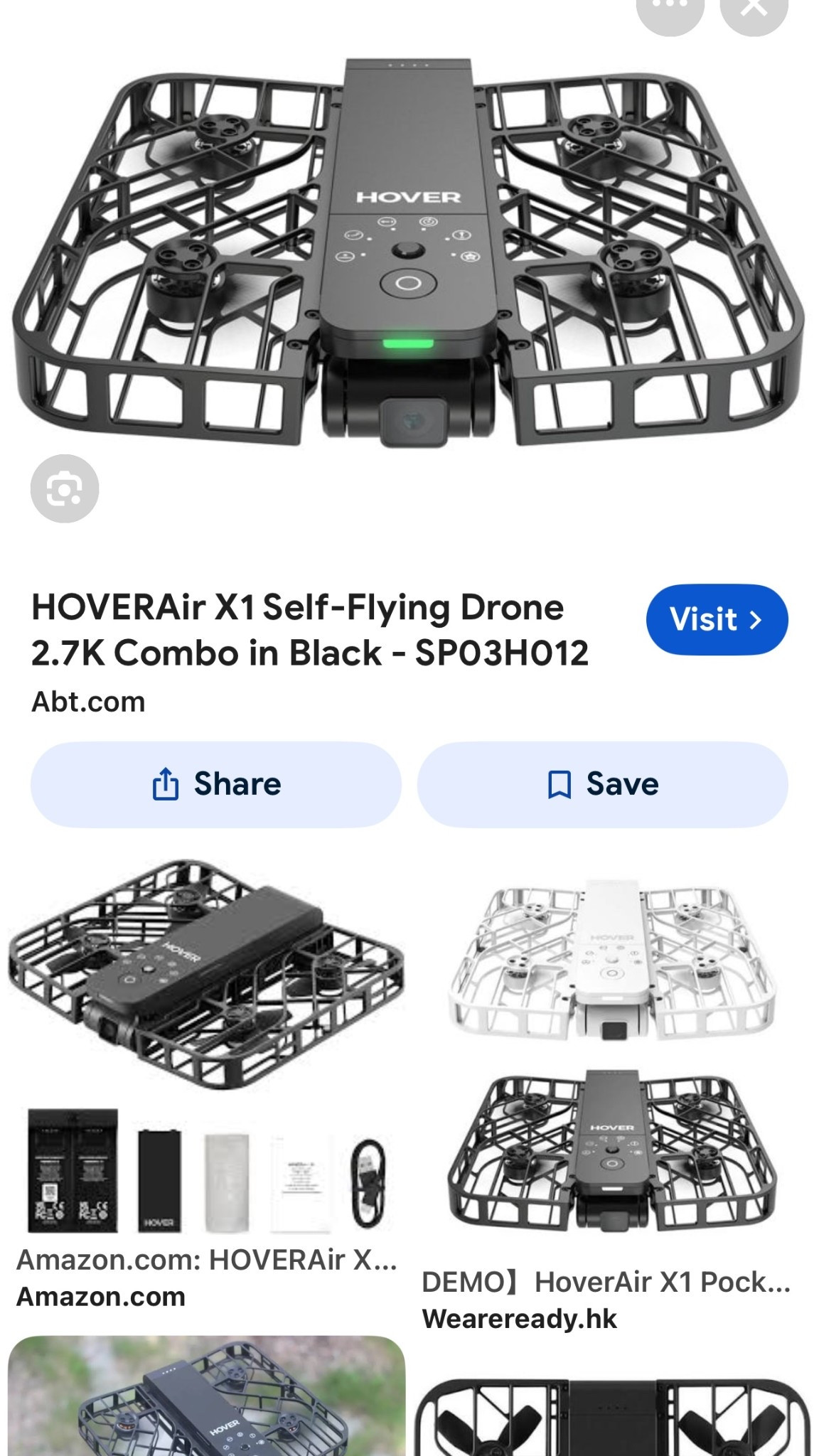
Task: Click the Share button
Action: coord(216,785)
